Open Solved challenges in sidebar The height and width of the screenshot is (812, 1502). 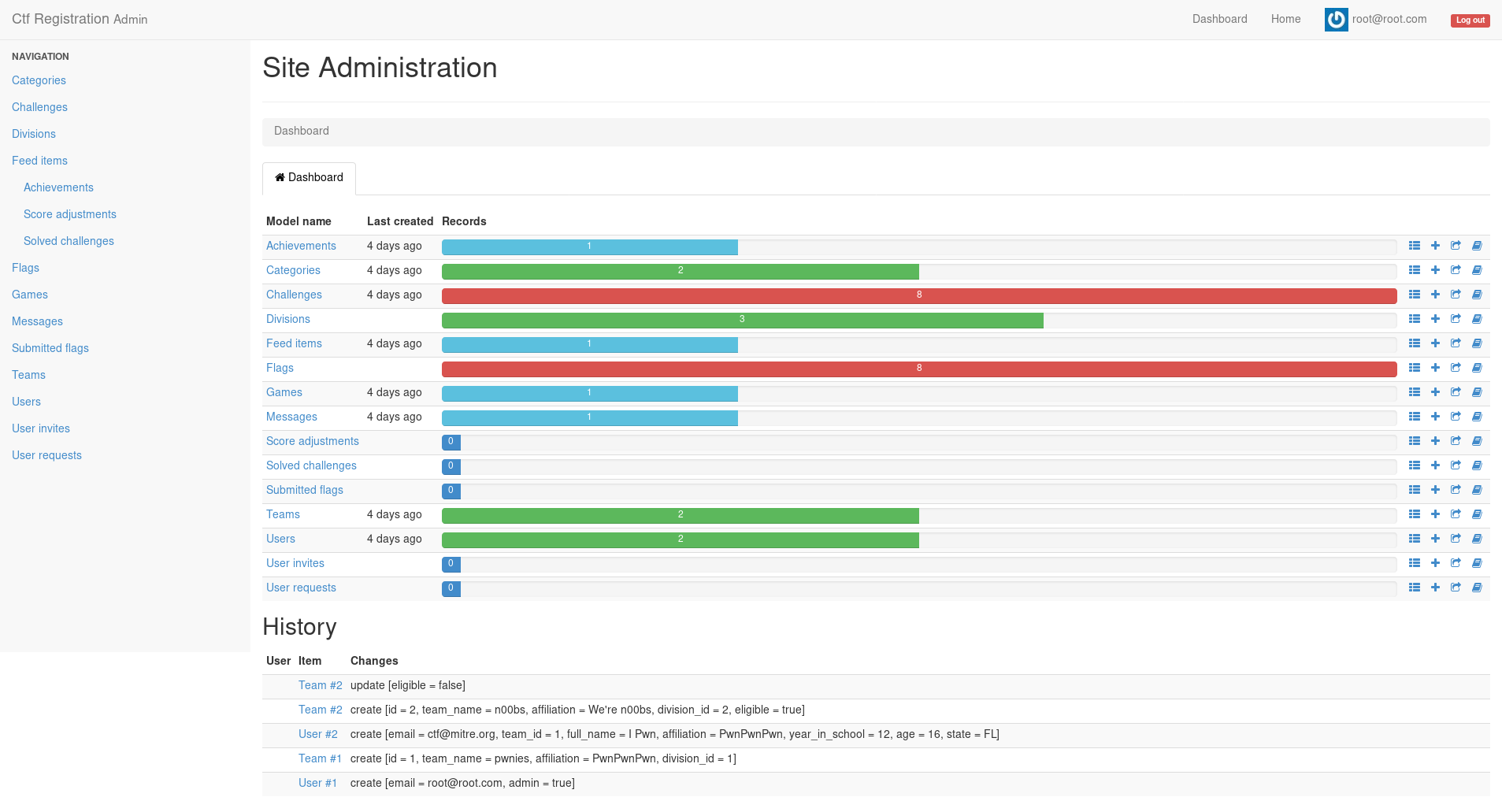[x=69, y=241]
